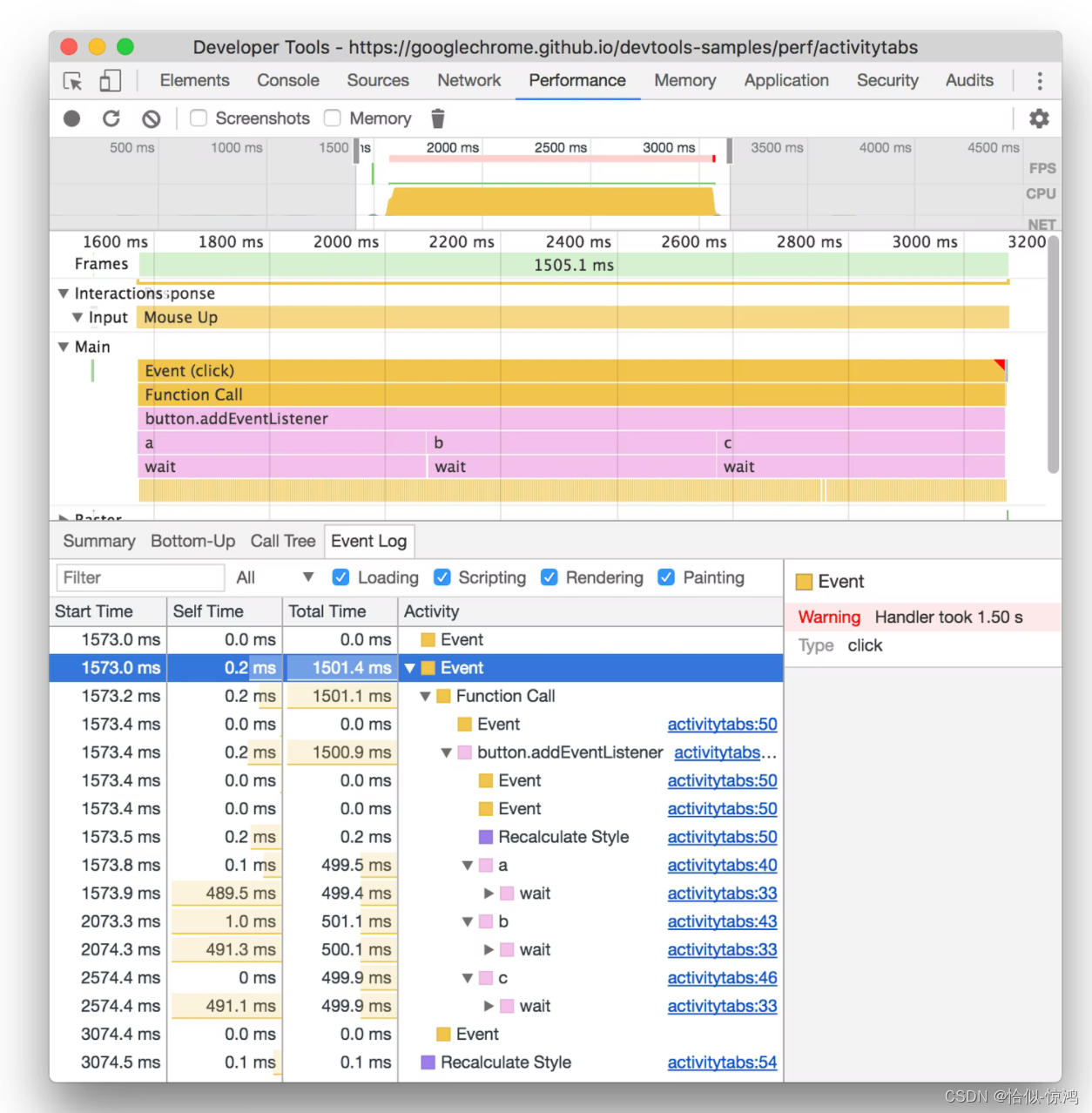Click the flame chart vertical scrollbar
1092x1113 pixels.
1054,355
